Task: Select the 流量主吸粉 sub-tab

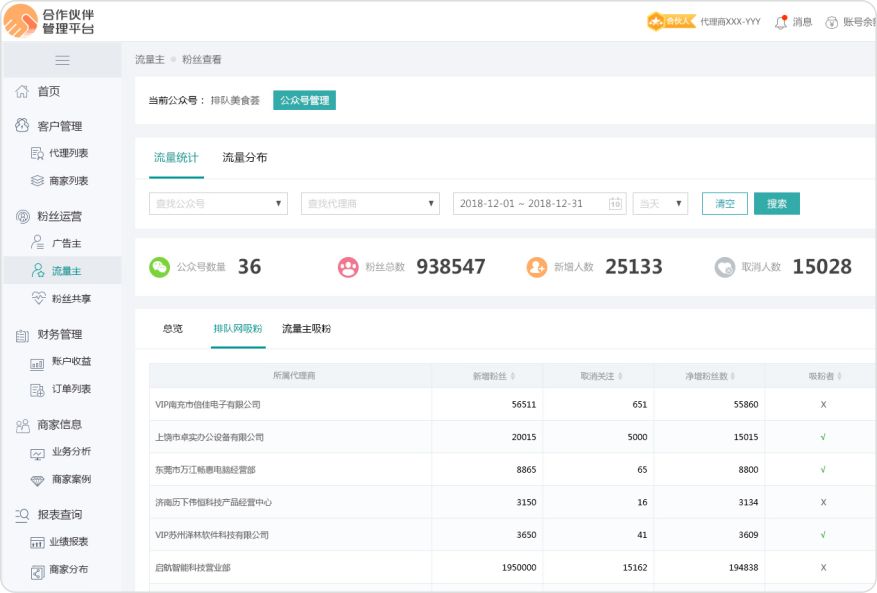Action: (x=306, y=329)
